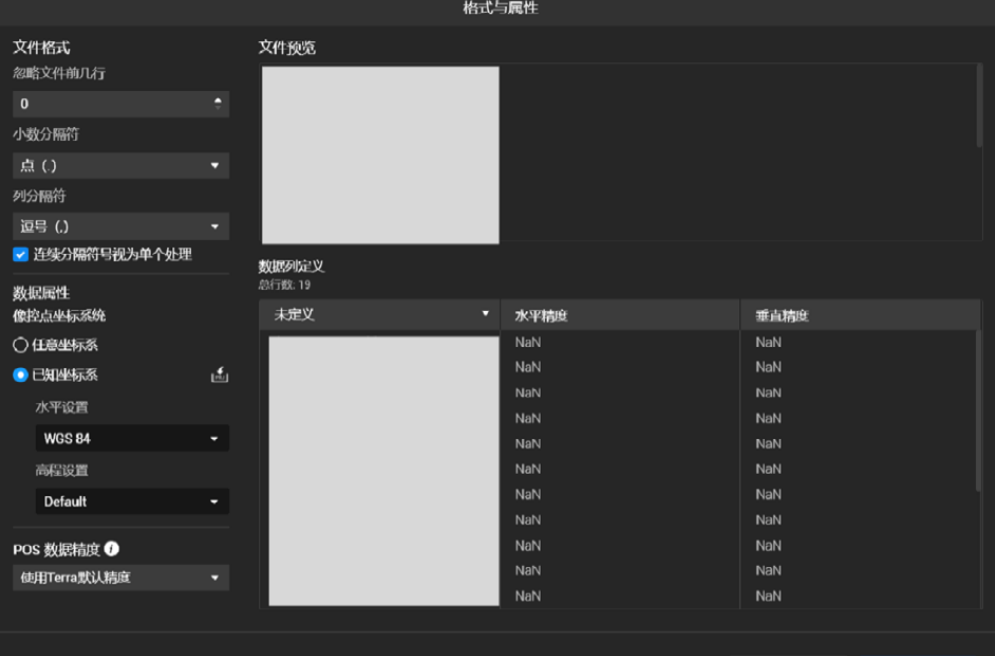
Task: Toggle treat consecutive delimiters as one checkbox
Action: 20,255
